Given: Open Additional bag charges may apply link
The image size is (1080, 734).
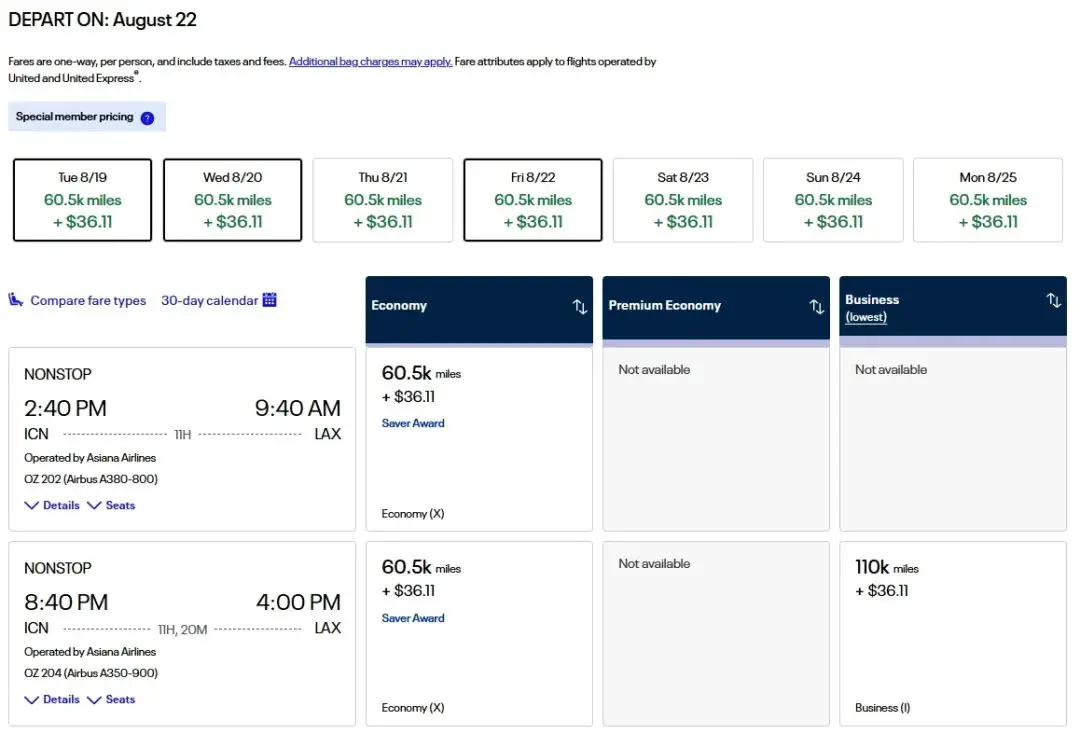Looking at the screenshot, I should pyautogui.click(x=370, y=62).
